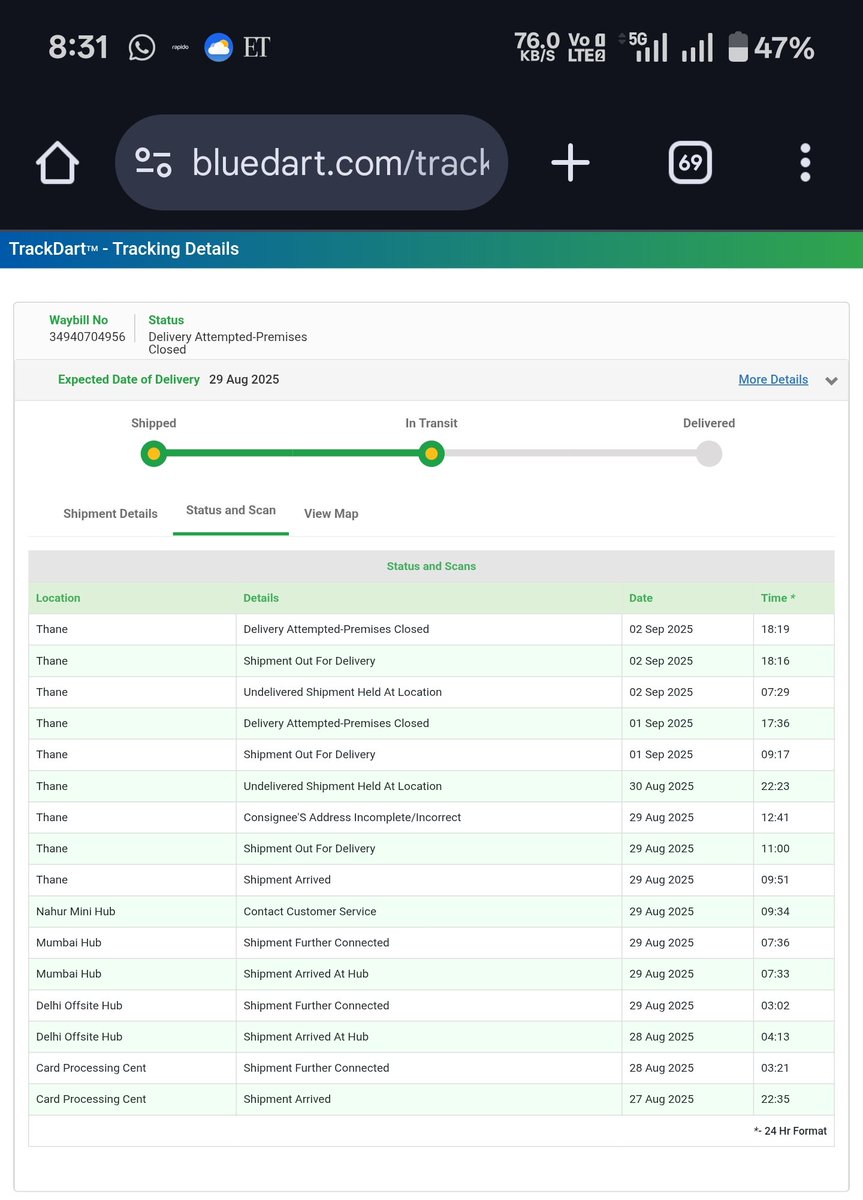Tap the rapido notification icon
This screenshot has height=1200, width=863.
point(180,47)
